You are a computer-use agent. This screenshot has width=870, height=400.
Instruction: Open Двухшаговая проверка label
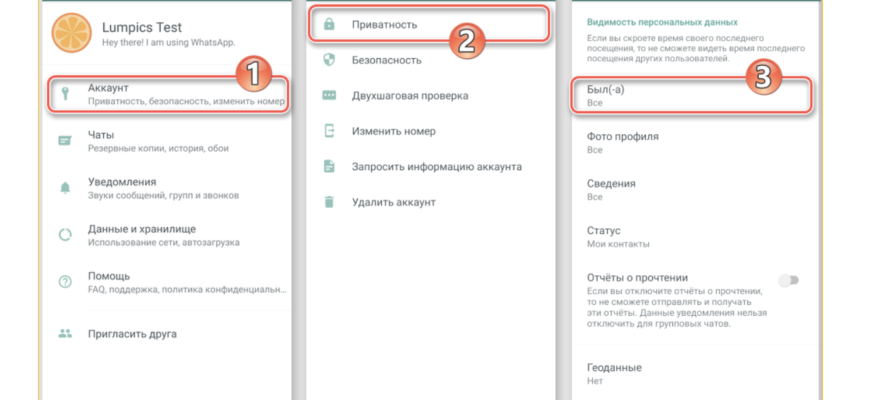pos(409,95)
